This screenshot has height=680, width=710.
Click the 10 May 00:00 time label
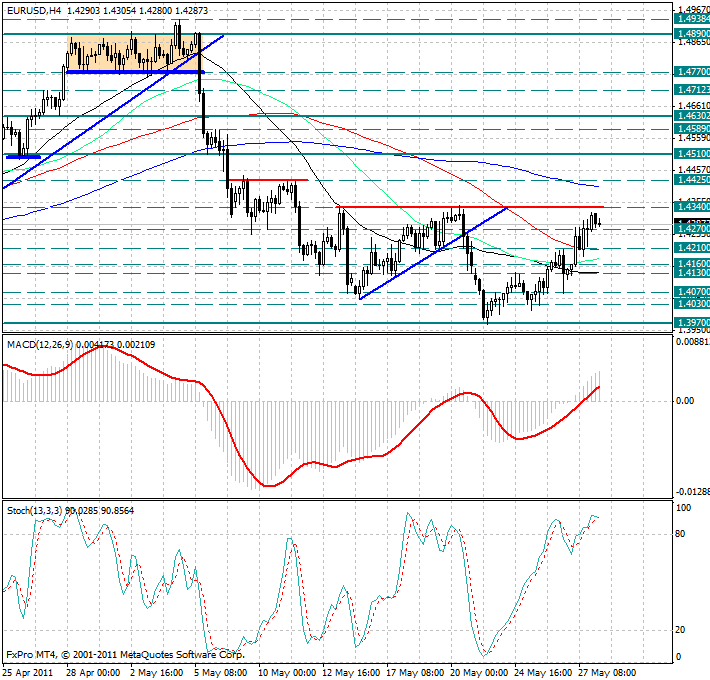coord(287,673)
